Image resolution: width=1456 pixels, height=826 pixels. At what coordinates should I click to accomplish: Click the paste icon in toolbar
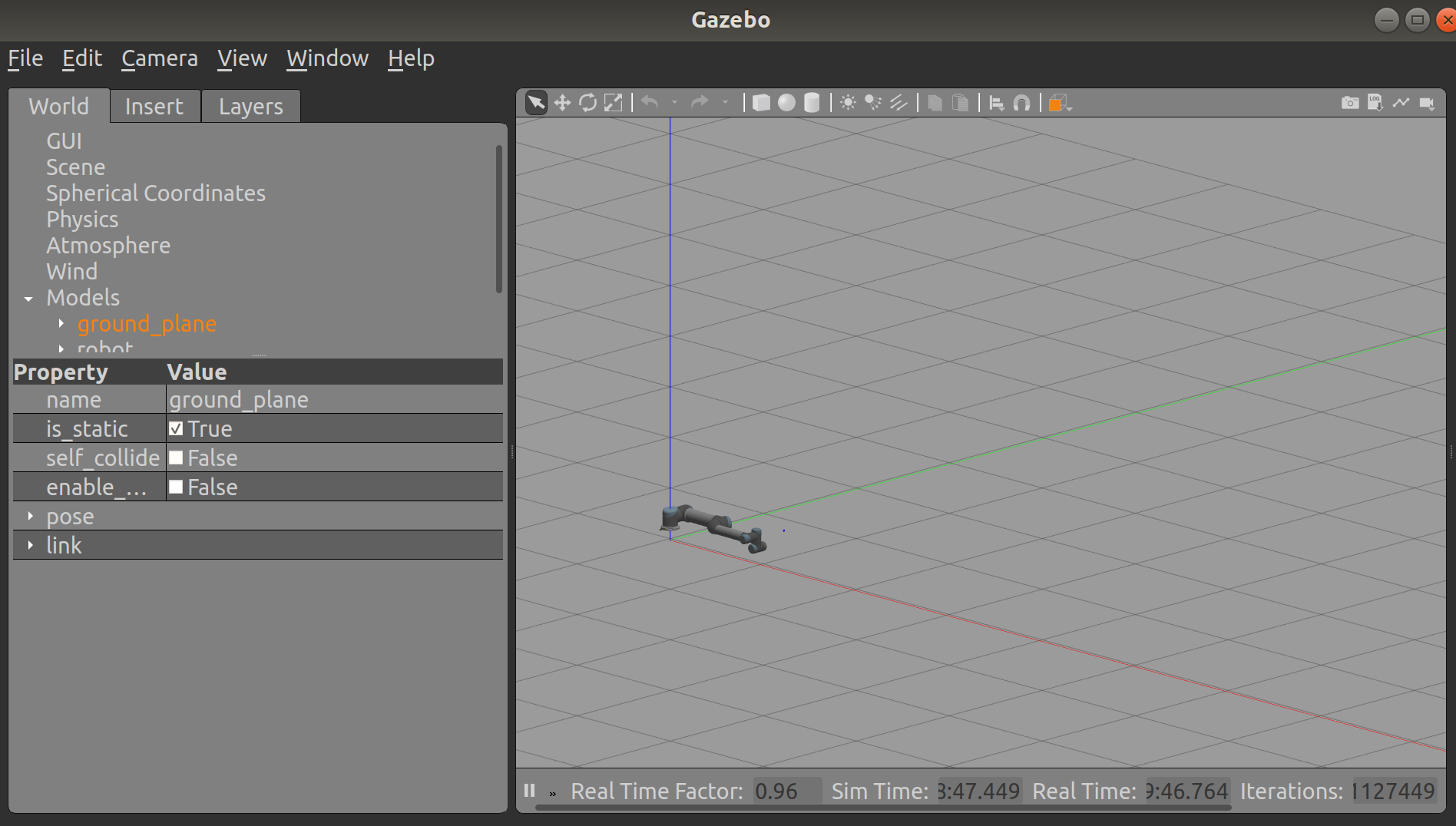[x=960, y=103]
